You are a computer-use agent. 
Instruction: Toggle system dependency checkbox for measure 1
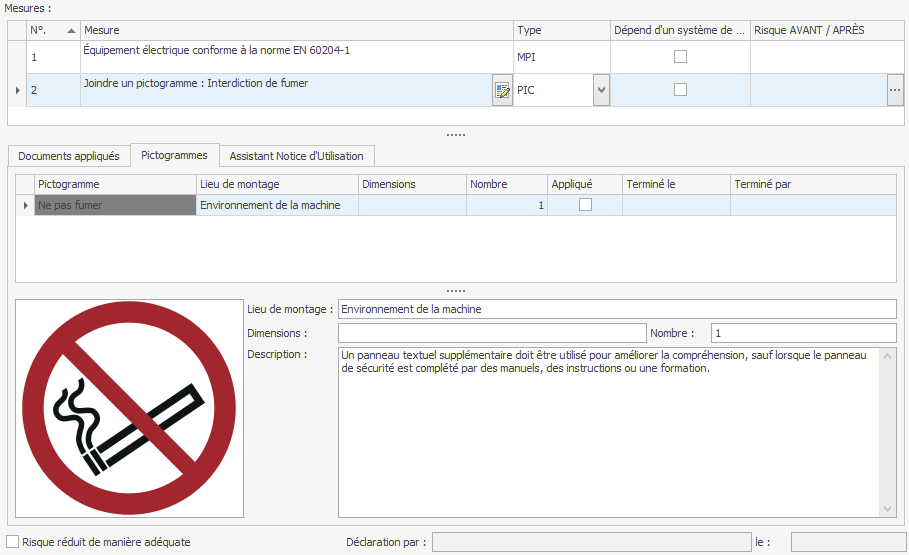[x=680, y=57]
